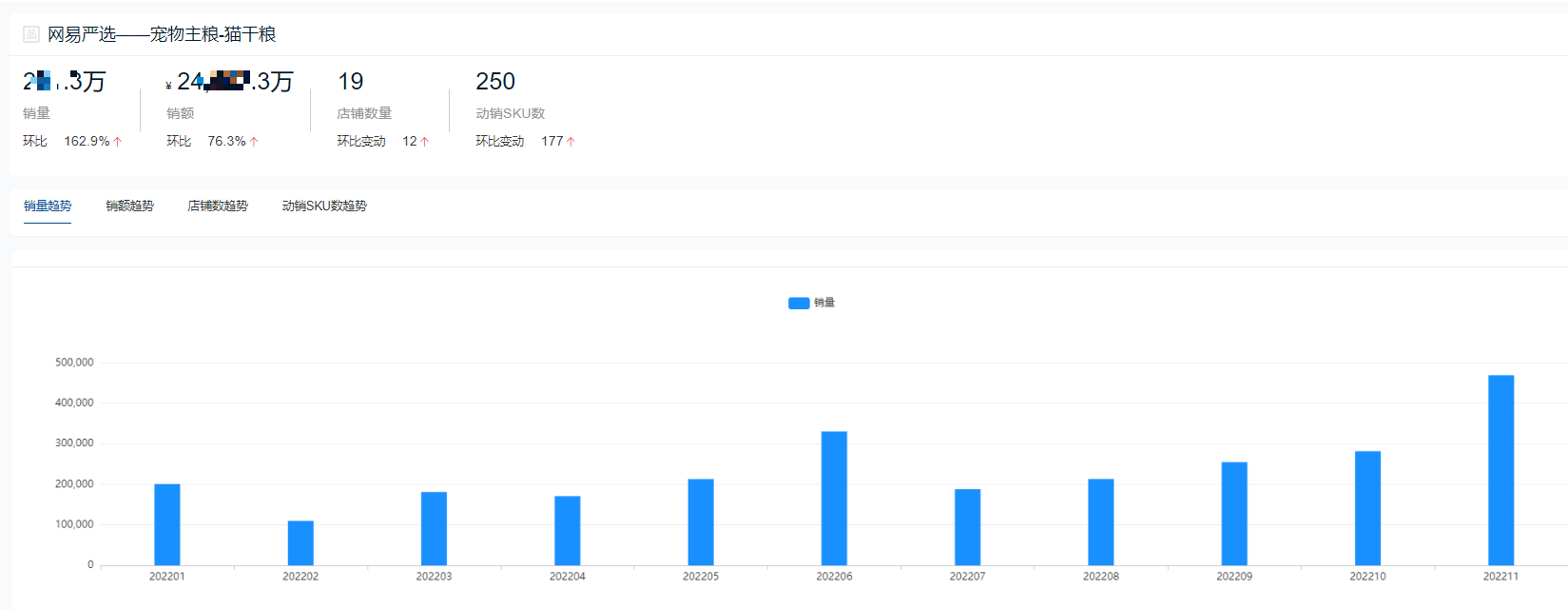Image resolution: width=1568 pixels, height=609 pixels.
Task: Click the 202206 x-axis label
Action: coord(834,577)
